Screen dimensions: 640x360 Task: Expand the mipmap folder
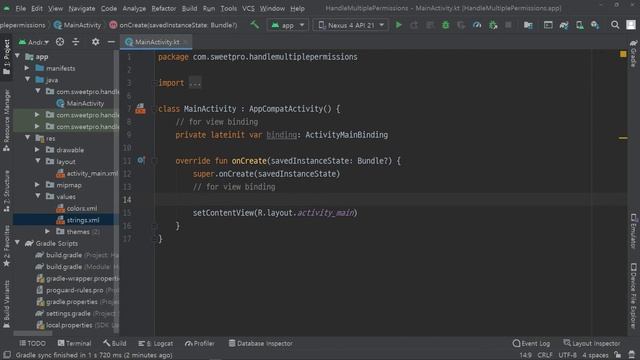(x=38, y=185)
